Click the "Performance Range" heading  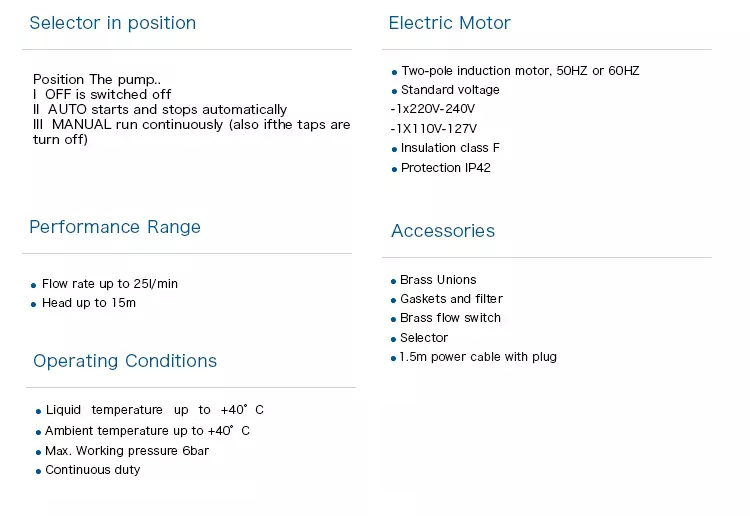[x=115, y=227]
